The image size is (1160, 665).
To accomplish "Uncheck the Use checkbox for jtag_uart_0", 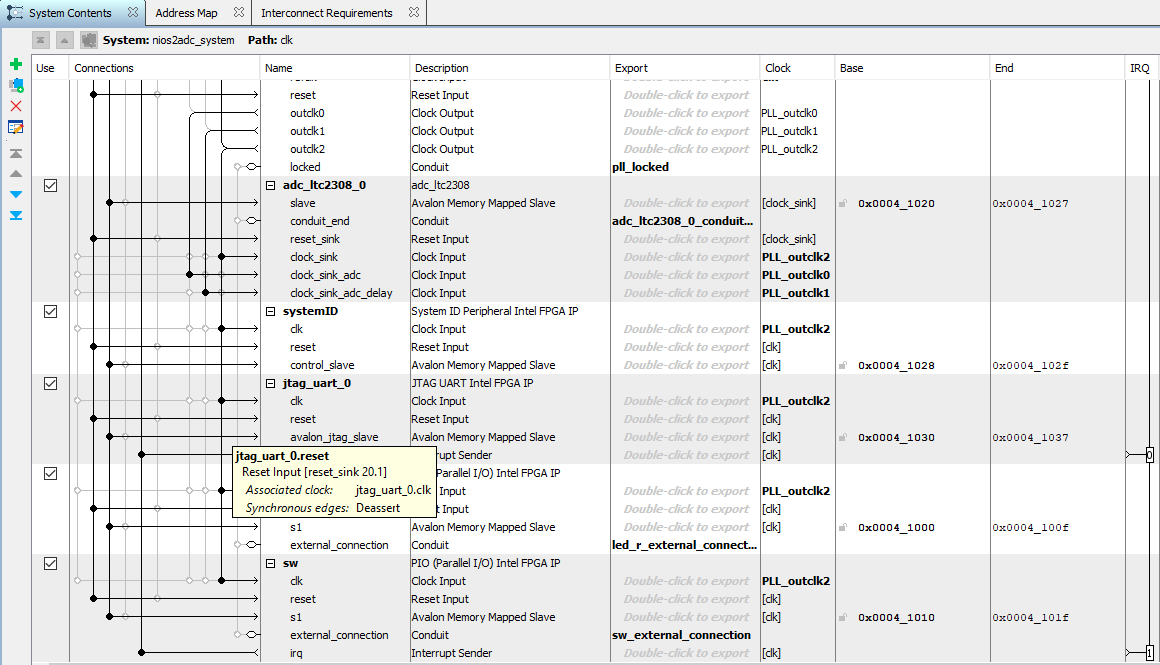I will click(x=50, y=384).
